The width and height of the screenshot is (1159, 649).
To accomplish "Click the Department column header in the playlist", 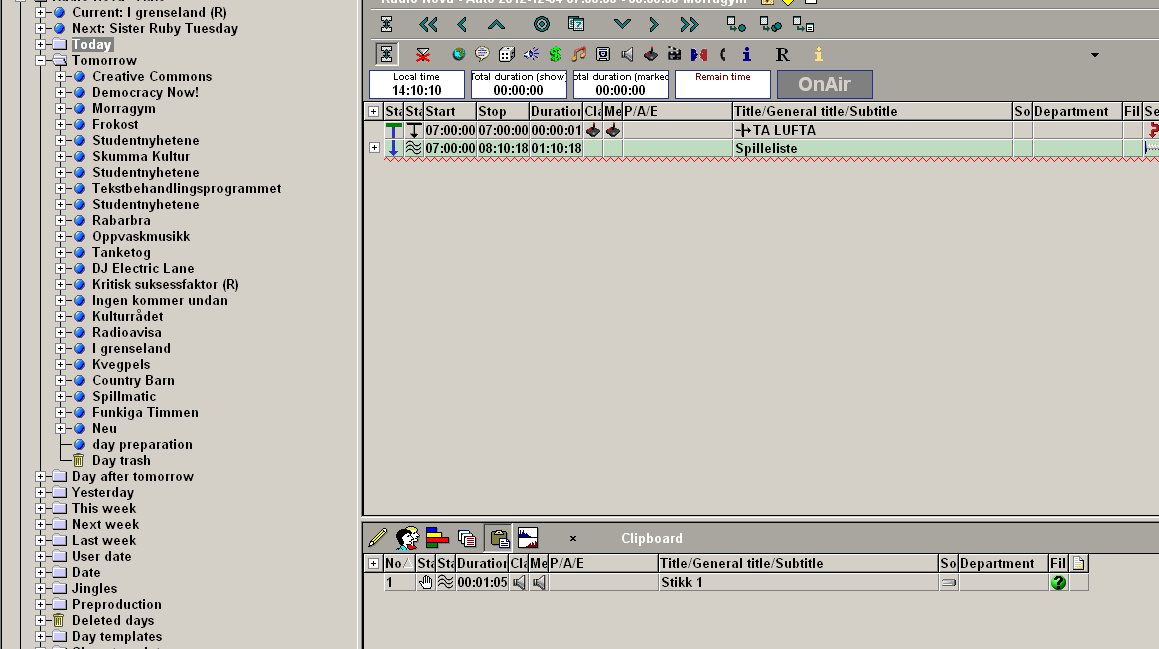I will point(1077,112).
